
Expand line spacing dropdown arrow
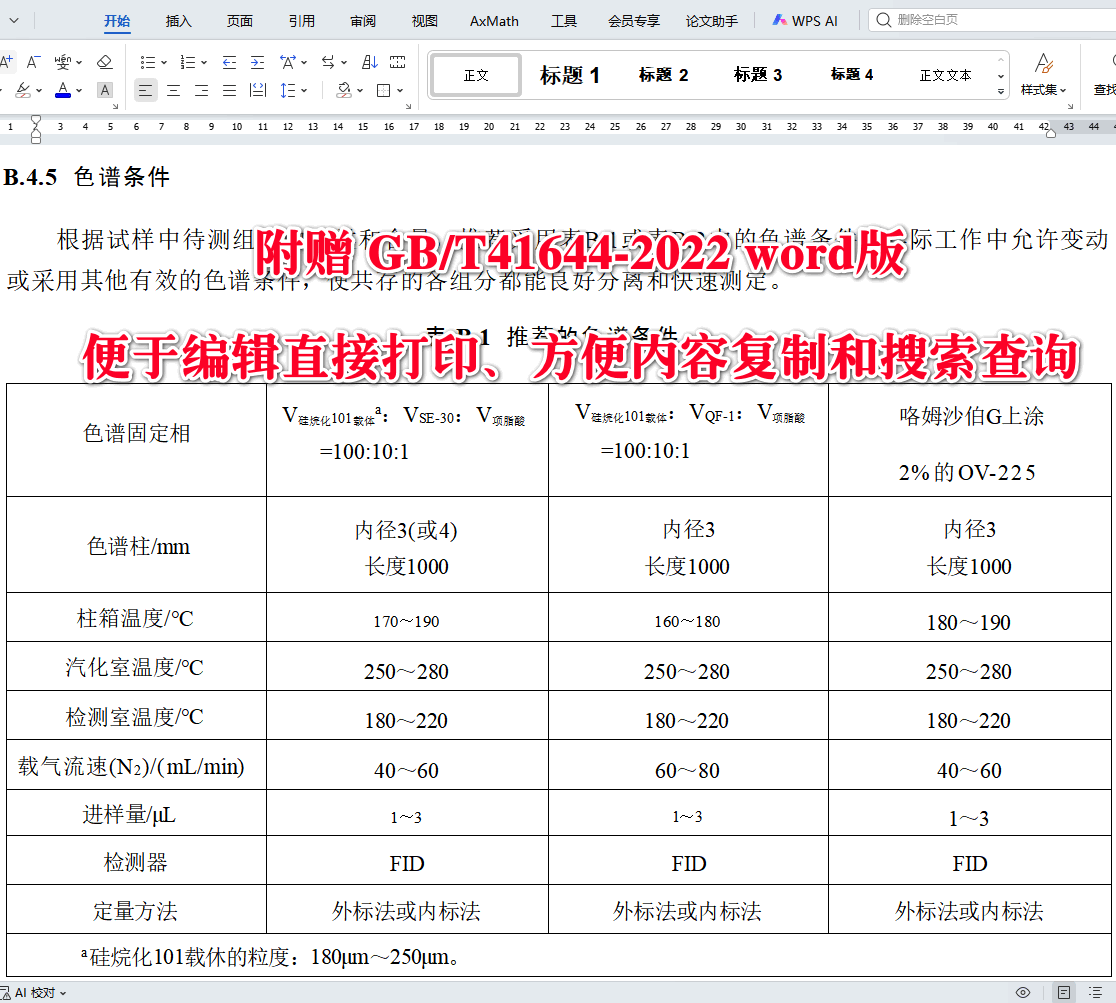point(304,90)
